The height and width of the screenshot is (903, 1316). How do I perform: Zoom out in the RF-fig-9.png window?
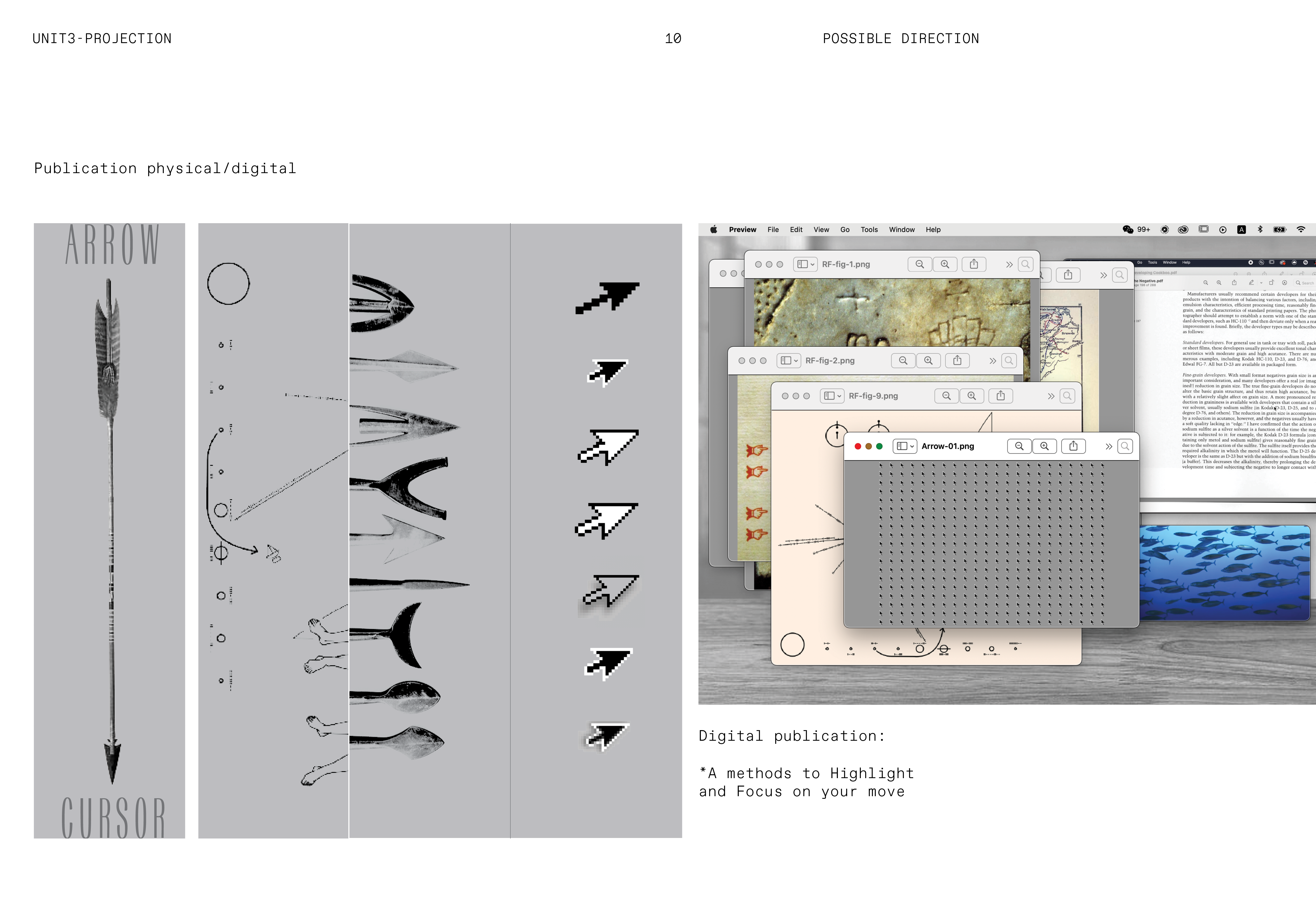(x=947, y=396)
